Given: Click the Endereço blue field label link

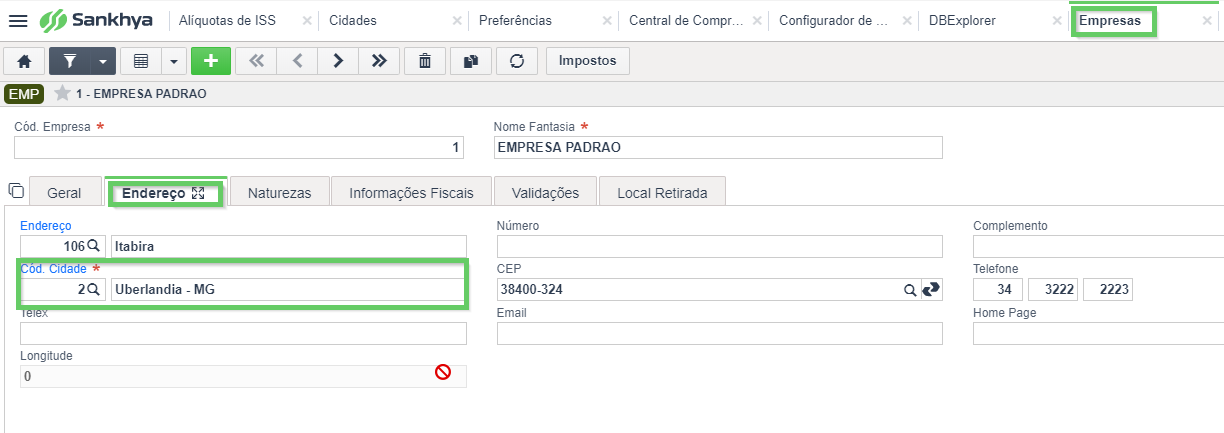Looking at the screenshot, I should 46,226.
